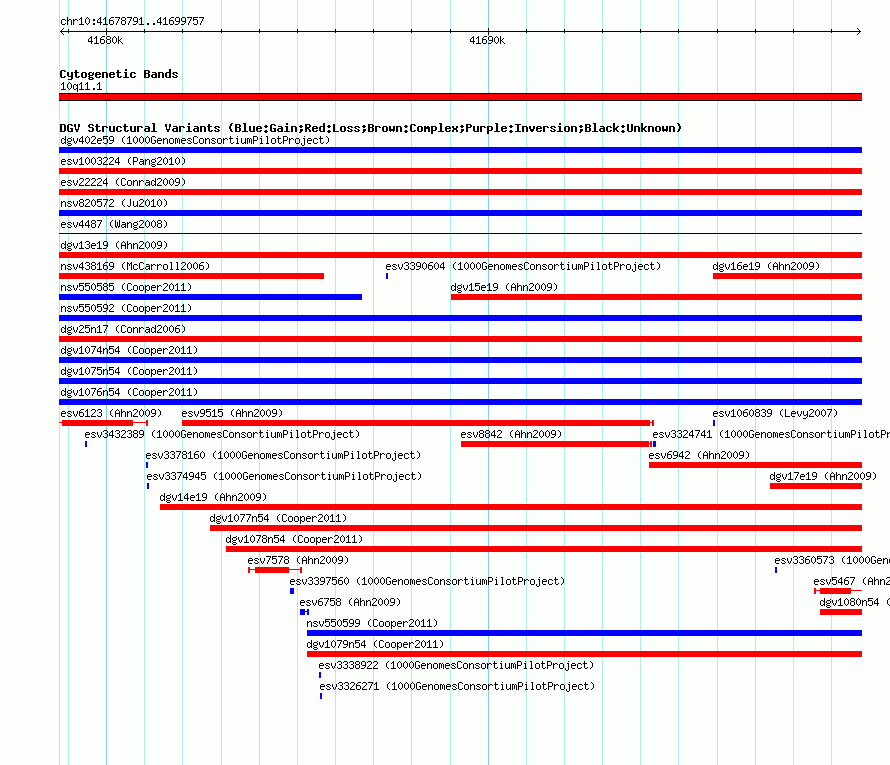Click the Cytogenetic Bands track heading
890x765 pixels.
pyautogui.click(x=119, y=74)
